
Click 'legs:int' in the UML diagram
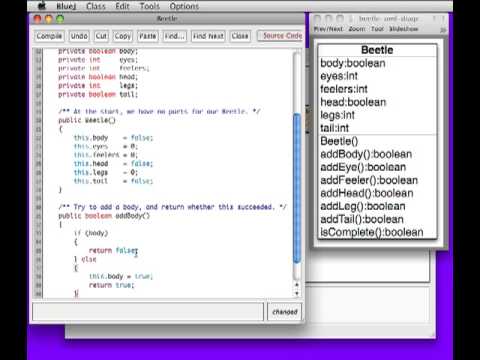pos(337,115)
